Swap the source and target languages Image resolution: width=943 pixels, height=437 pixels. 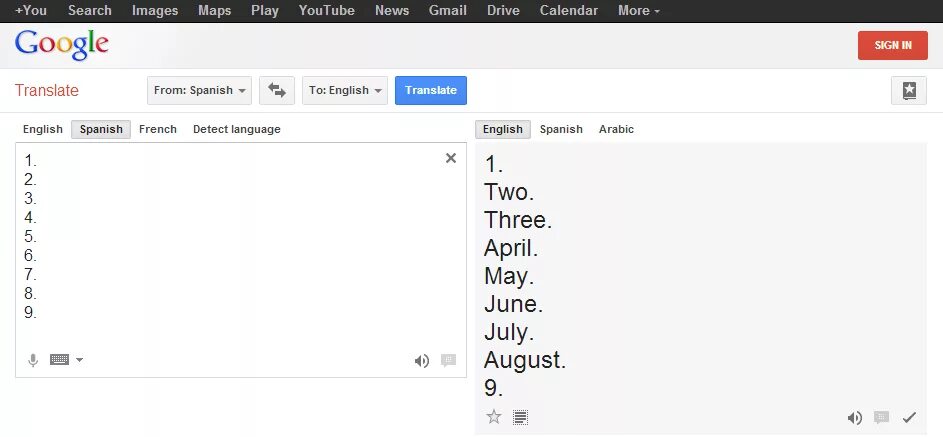coord(277,90)
